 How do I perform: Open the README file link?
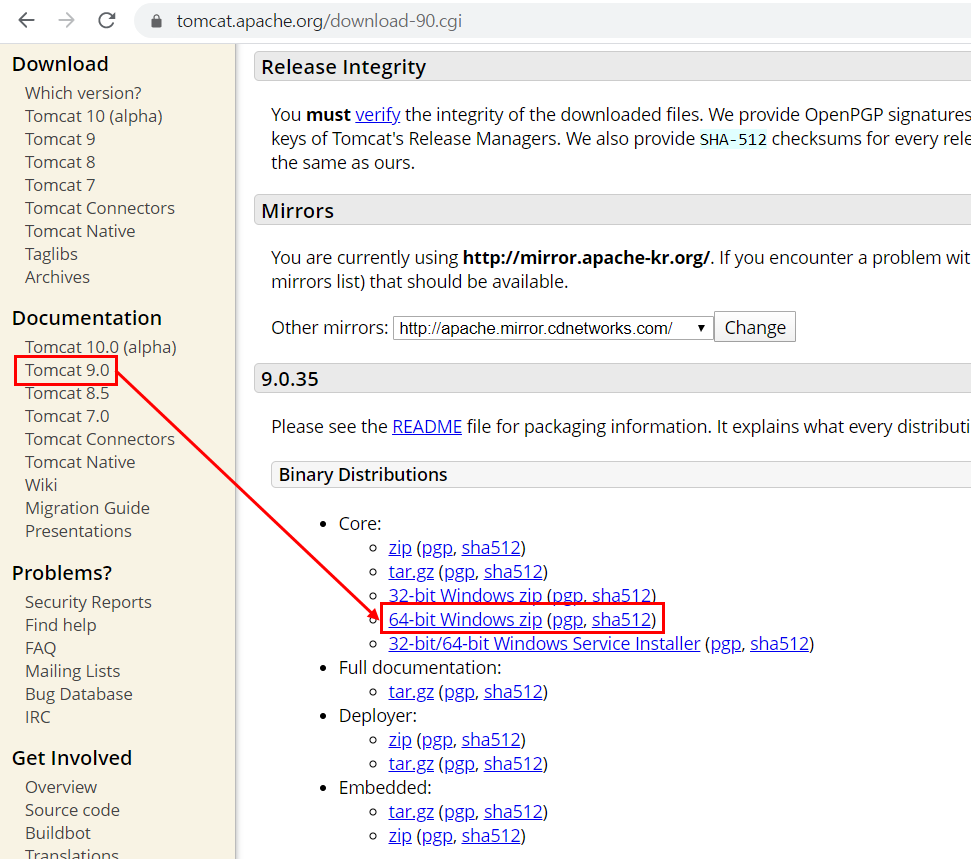click(x=427, y=427)
